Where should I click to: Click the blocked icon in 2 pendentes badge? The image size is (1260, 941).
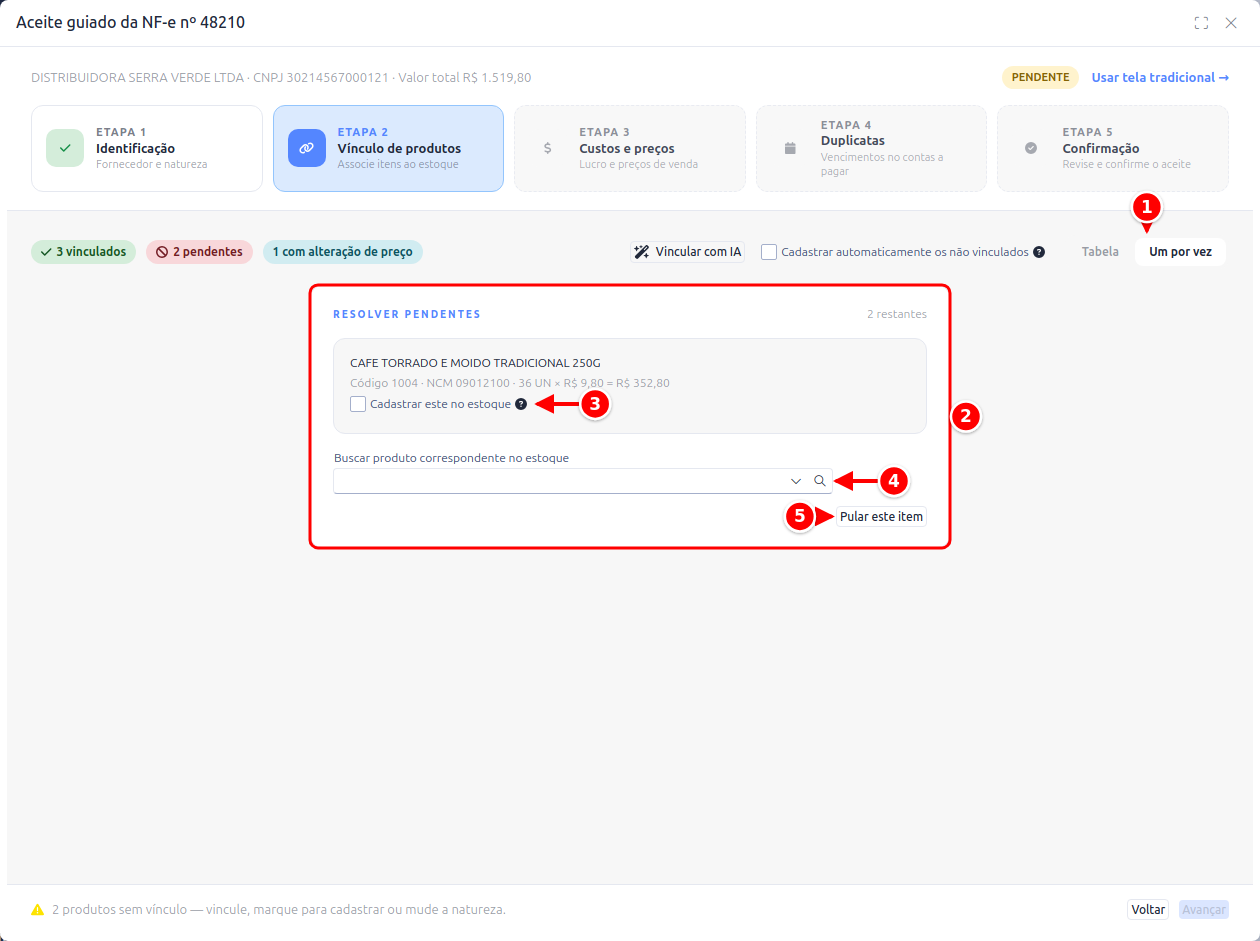point(162,252)
